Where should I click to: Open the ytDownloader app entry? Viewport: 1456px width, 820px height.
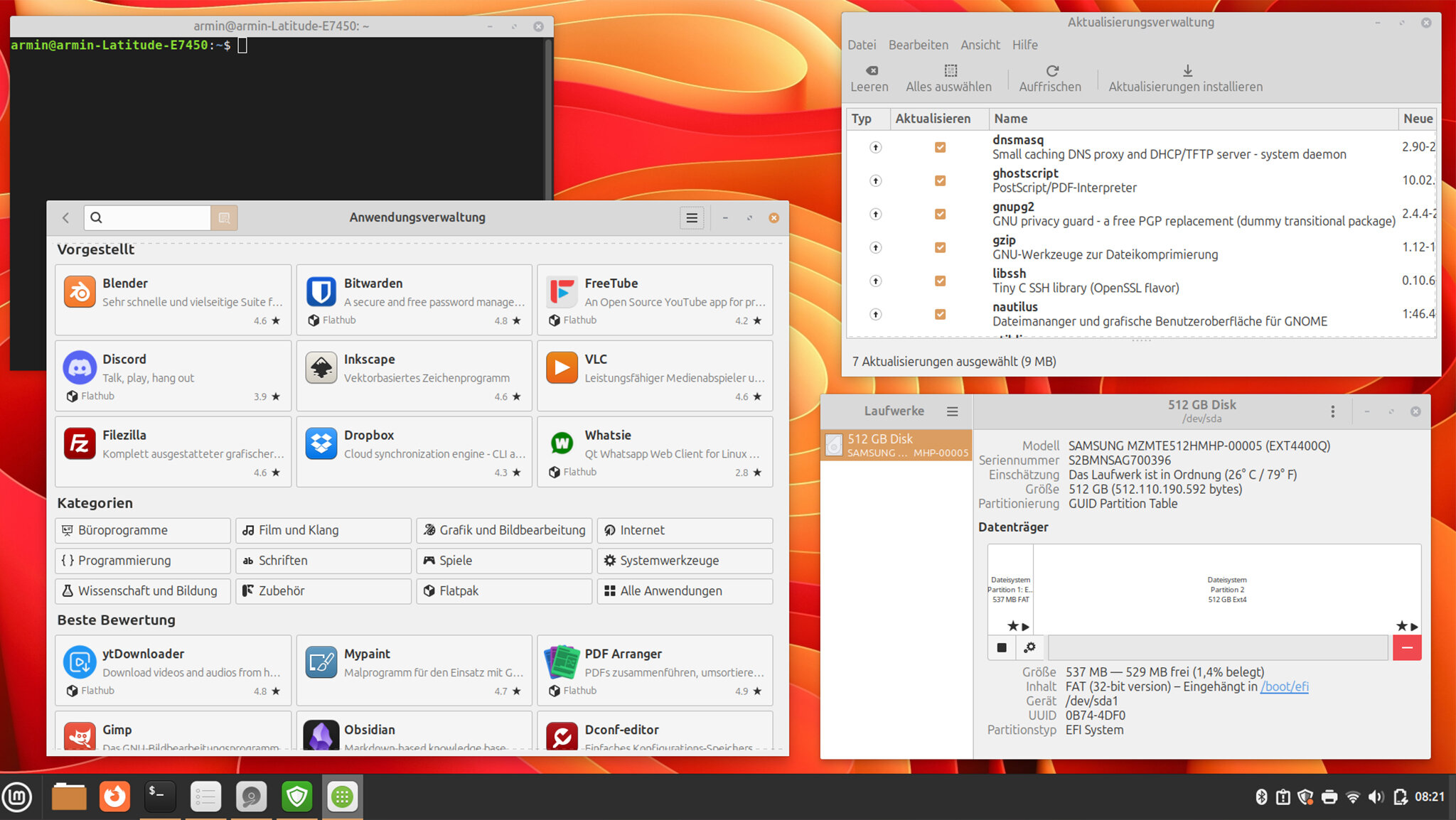pyautogui.click(x=173, y=670)
